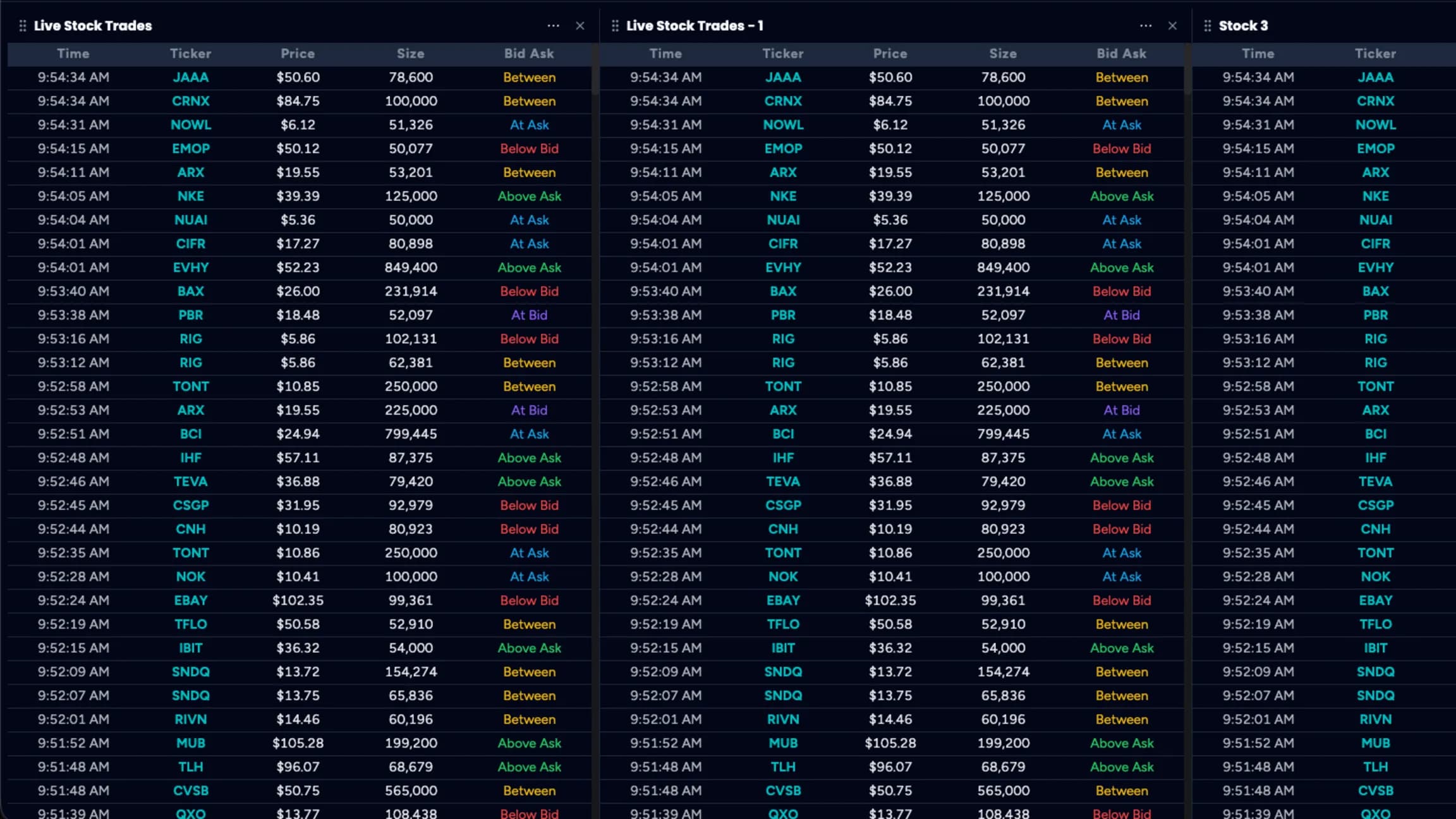The image size is (1456, 819).
Task: Click drag handle icon of Stock 3 panel
Action: pos(1208,26)
